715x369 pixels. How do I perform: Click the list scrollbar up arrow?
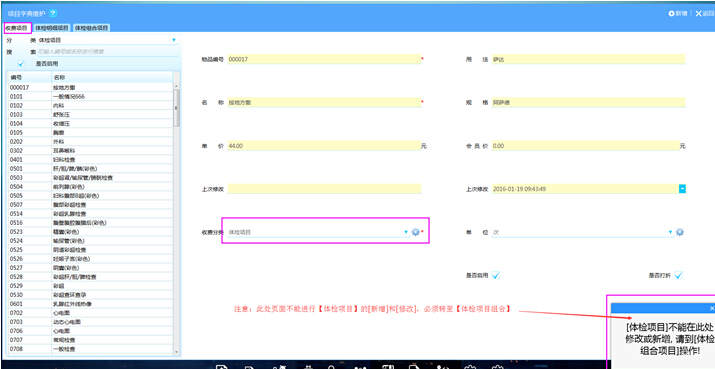click(x=176, y=86)
